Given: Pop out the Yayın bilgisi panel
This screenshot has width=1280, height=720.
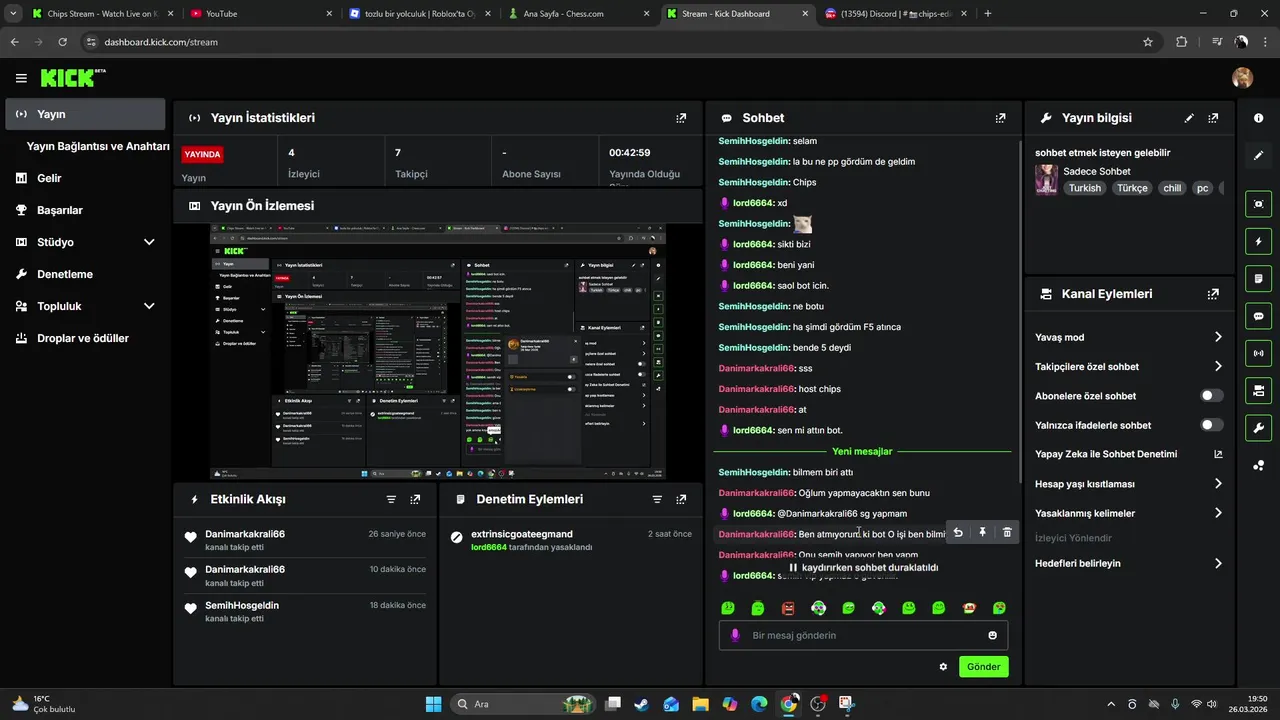Looking at the screenshot, I should (1213, 118).
